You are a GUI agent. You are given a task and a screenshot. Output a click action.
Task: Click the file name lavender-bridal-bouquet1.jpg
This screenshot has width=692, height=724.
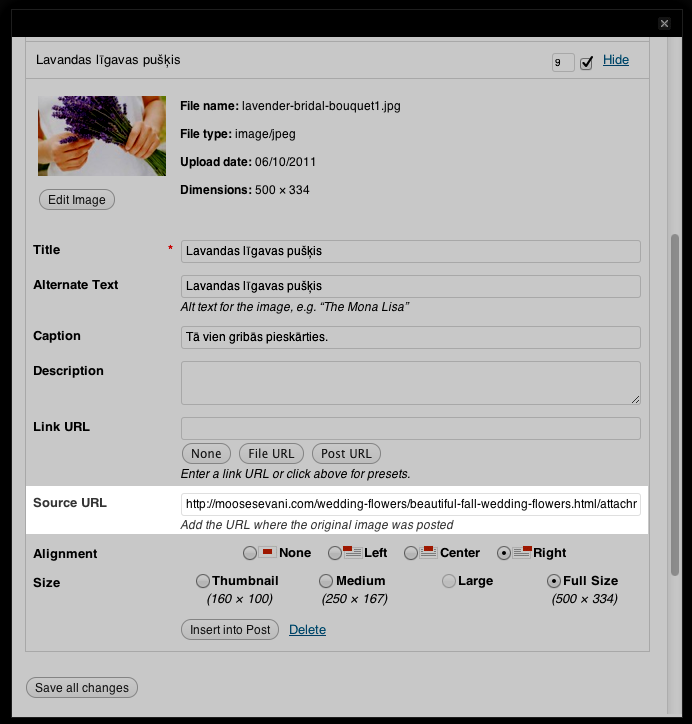pyautogui.click(x=321, y=106)
